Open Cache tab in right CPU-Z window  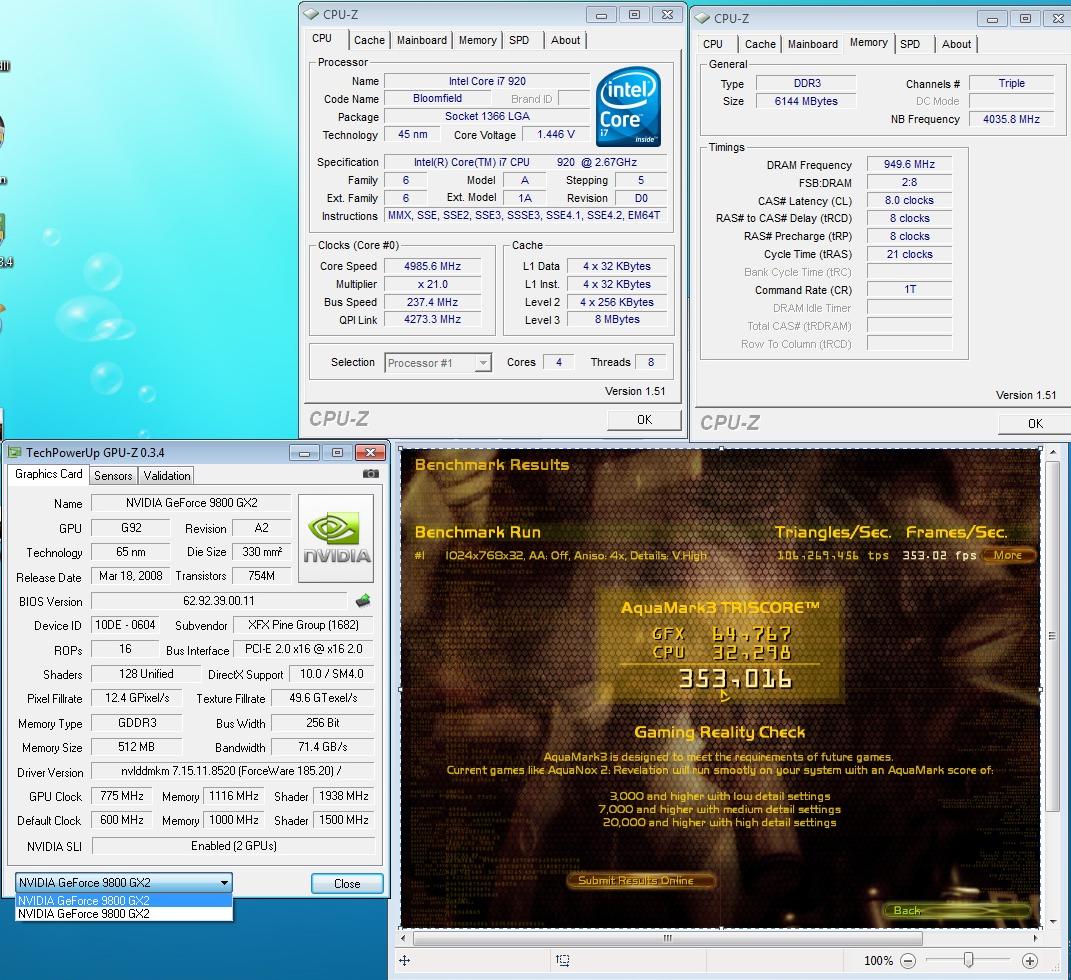click(760, 44)
